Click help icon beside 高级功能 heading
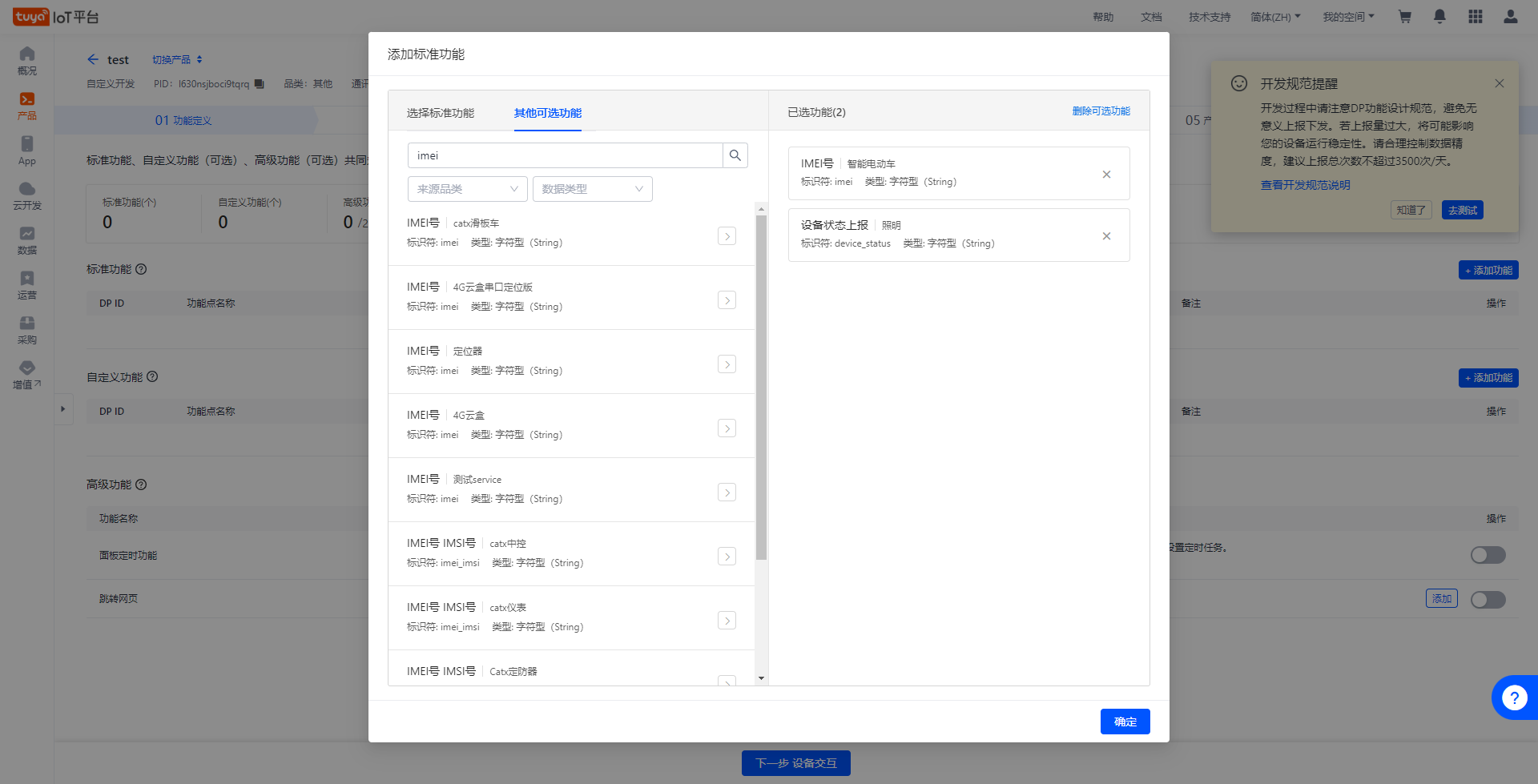 (141, 484)
